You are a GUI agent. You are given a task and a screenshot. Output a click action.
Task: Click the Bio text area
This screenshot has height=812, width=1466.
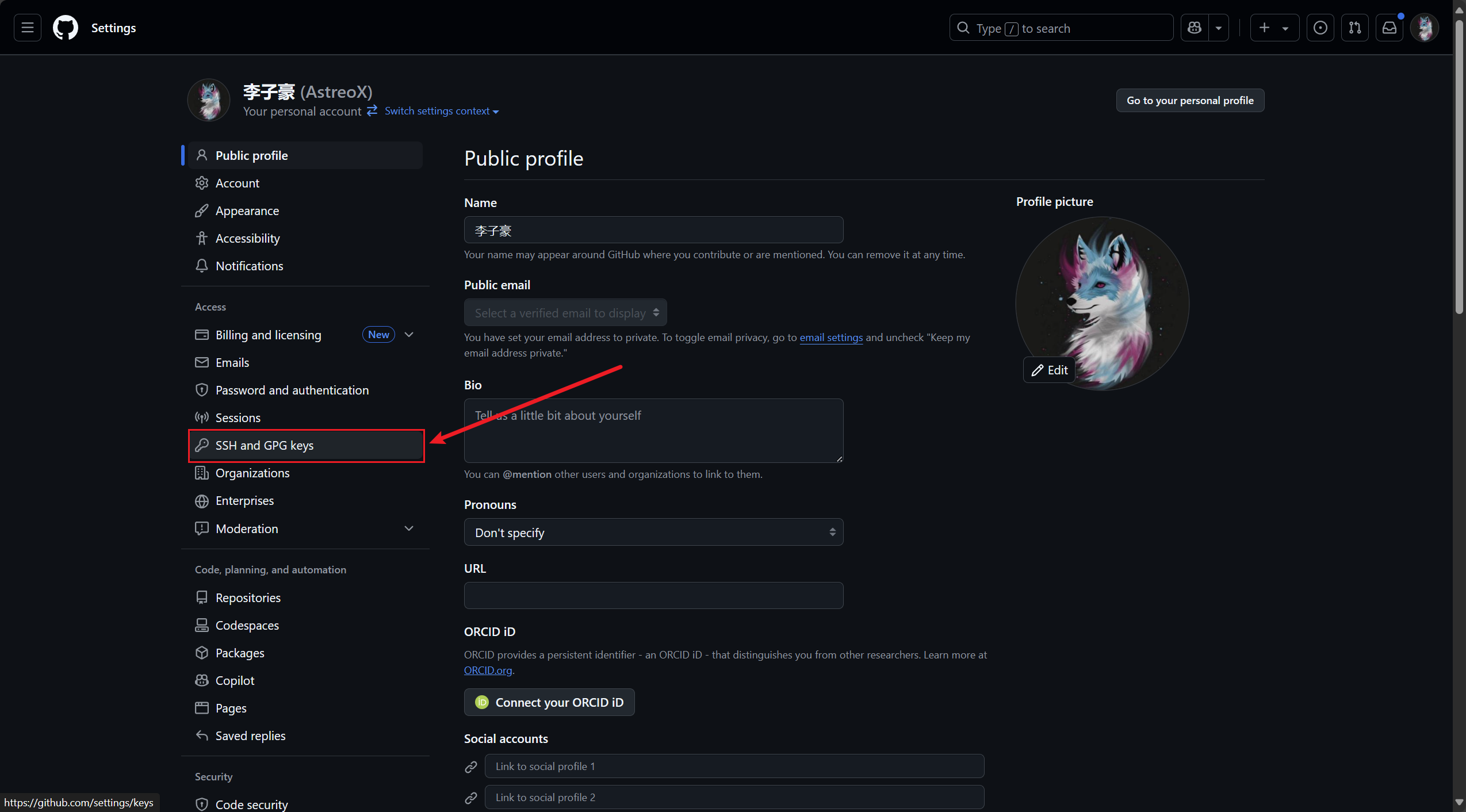tap(654, 431)
